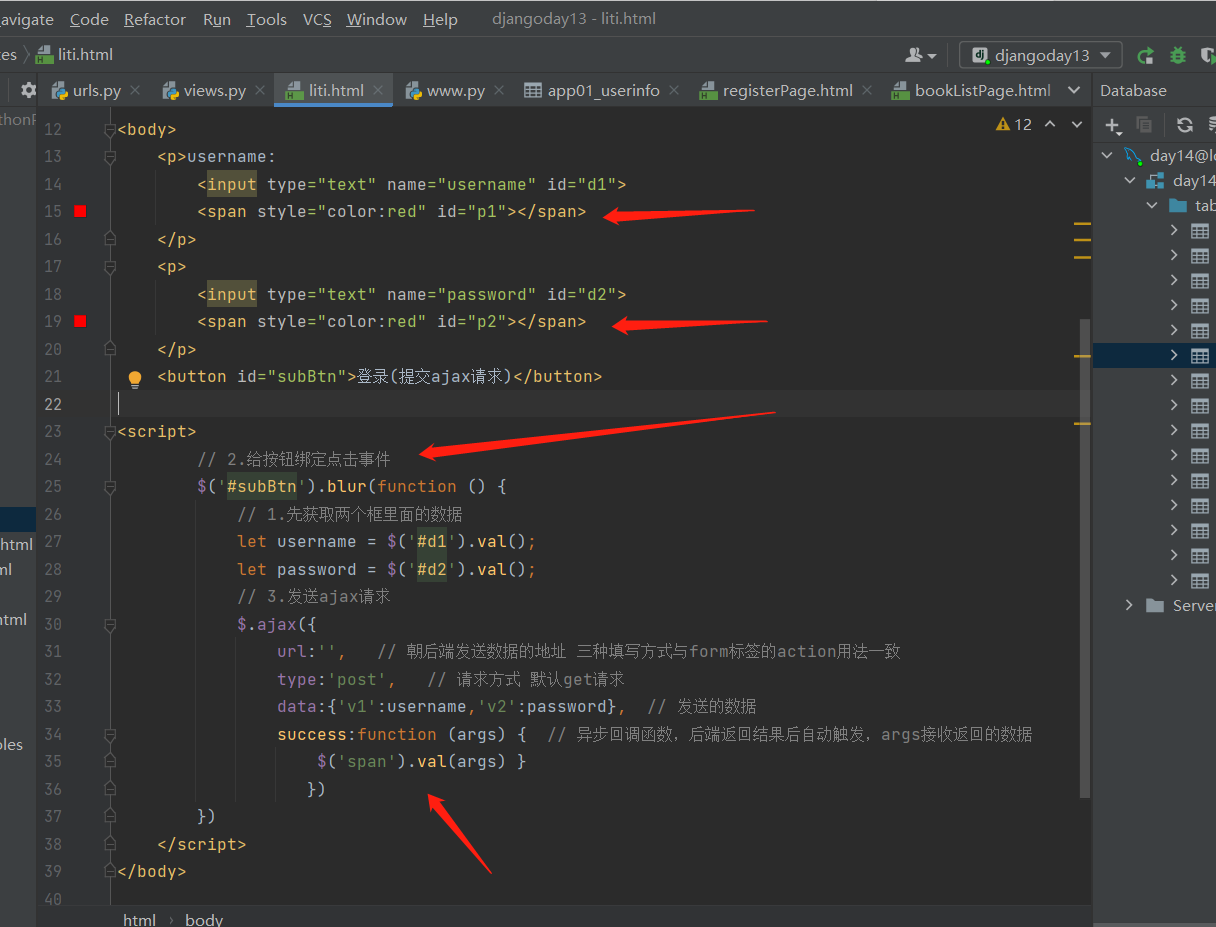Open the Refactor menu
The image size is (1216, 927).
(155, 19)
